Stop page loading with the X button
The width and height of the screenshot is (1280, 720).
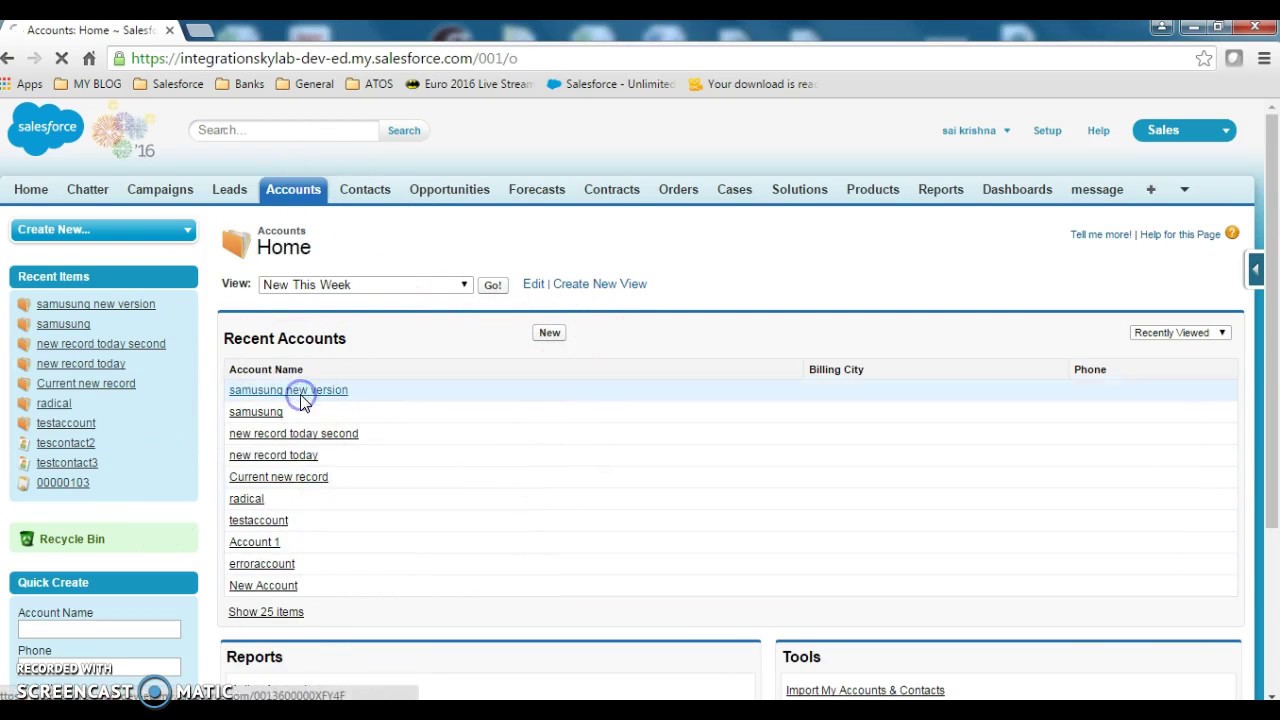click(61, 59)
